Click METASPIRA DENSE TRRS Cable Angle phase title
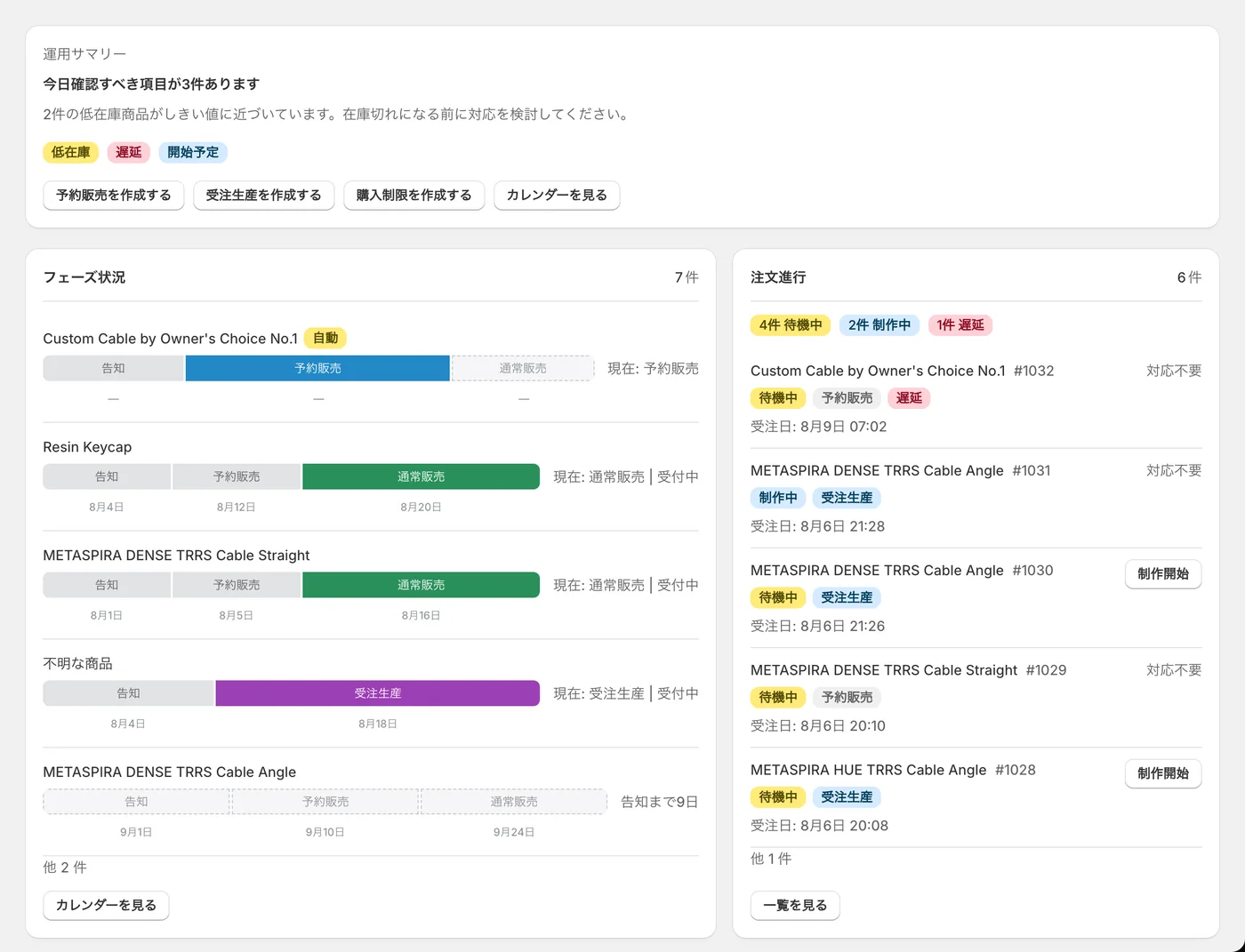The image size is (1245, 952). [169, 772]
